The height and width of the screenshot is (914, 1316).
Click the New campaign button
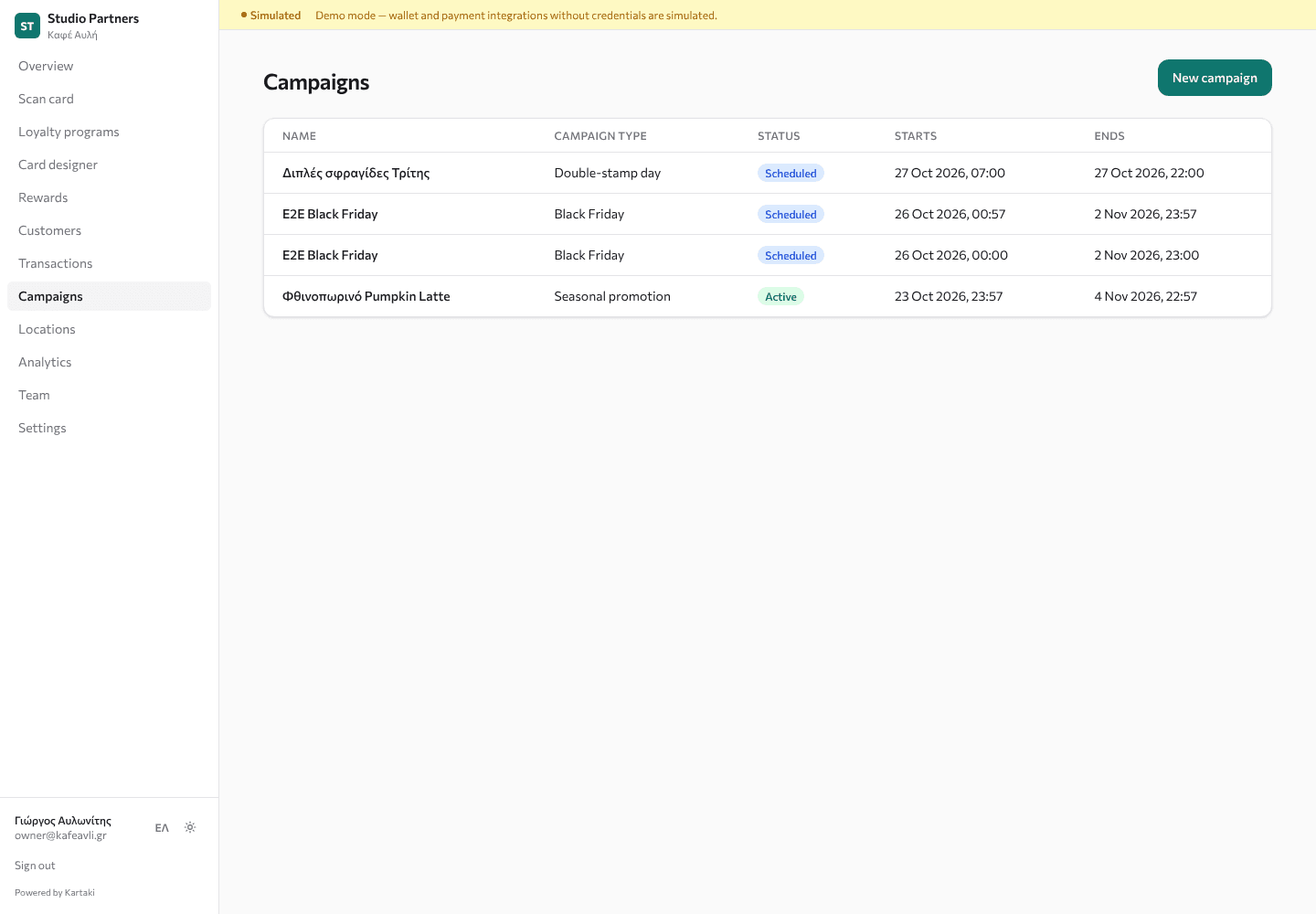1215,78
